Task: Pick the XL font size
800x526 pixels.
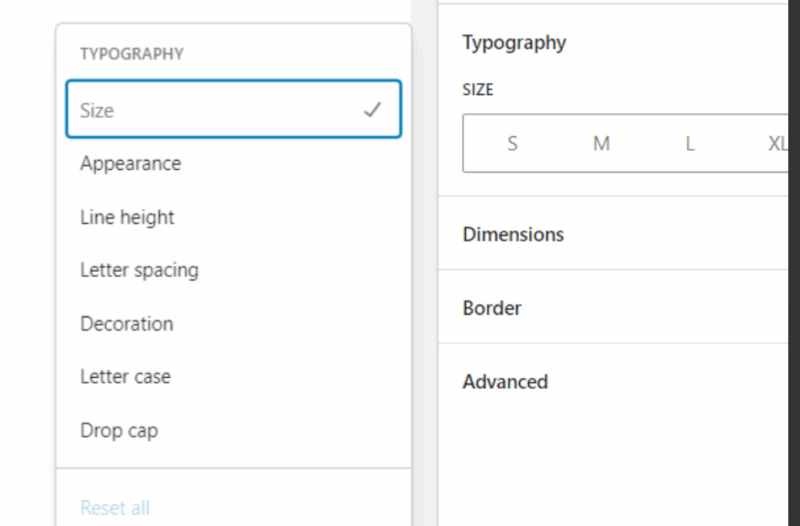Action: (778, 144)
